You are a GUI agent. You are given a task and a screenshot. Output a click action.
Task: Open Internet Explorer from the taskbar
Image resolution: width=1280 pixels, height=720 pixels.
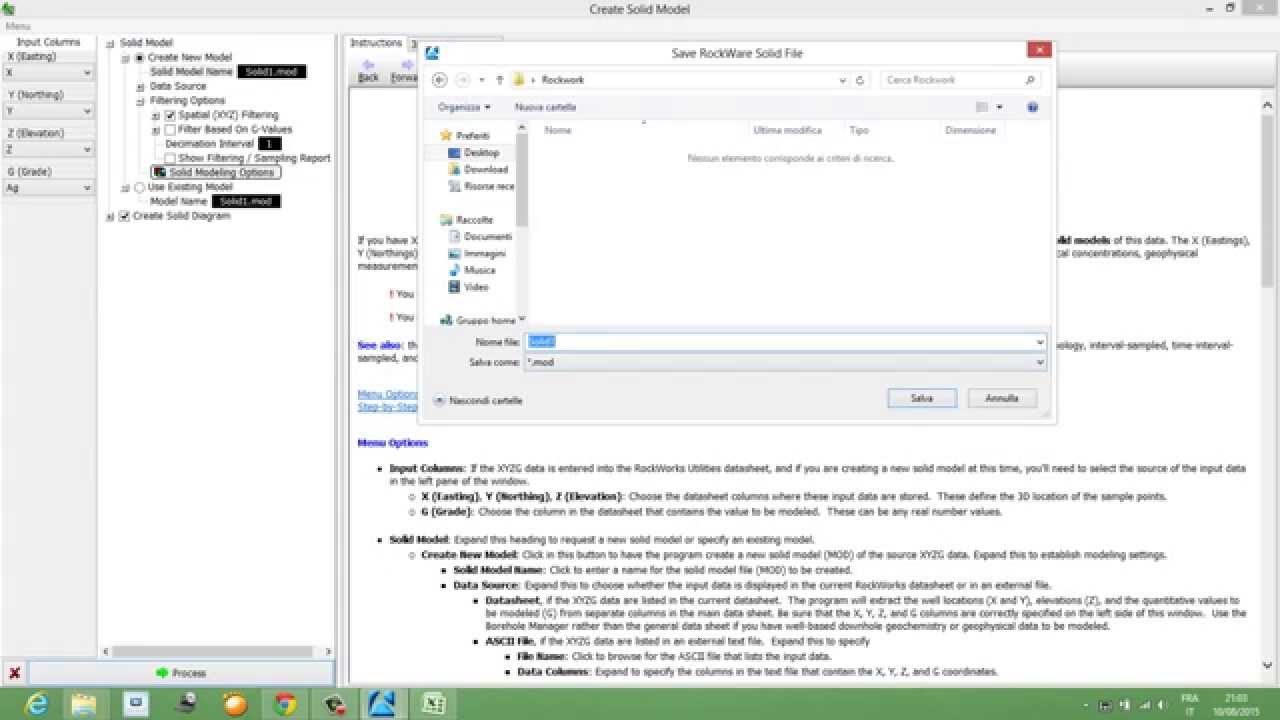pos(36,704)
